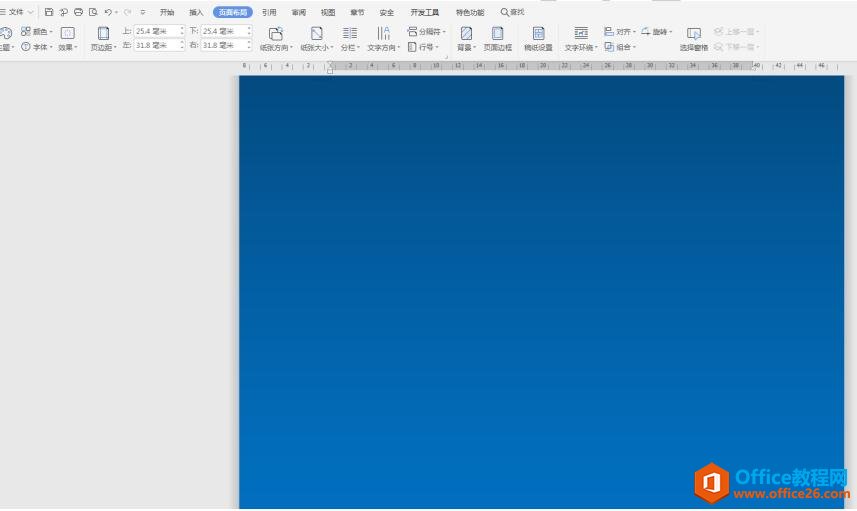Open the File (文件) menu
This screenshot has width=857, height=511.
(x=16, y=12)
